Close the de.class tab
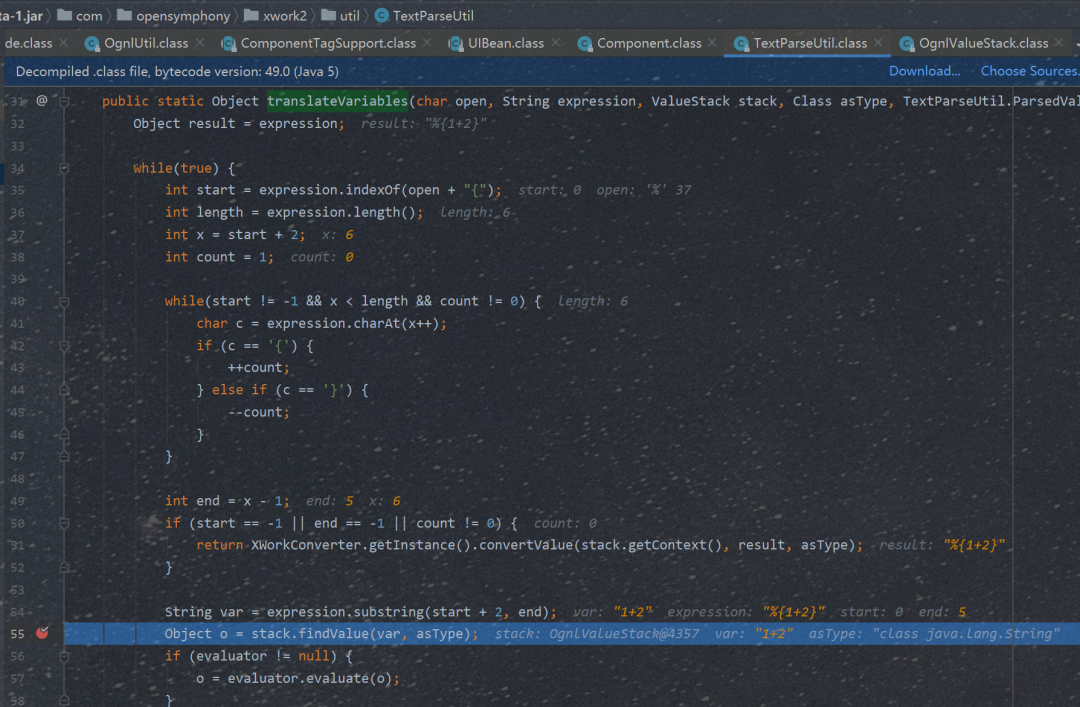The image size is (1080, 707). coord(63,43)
